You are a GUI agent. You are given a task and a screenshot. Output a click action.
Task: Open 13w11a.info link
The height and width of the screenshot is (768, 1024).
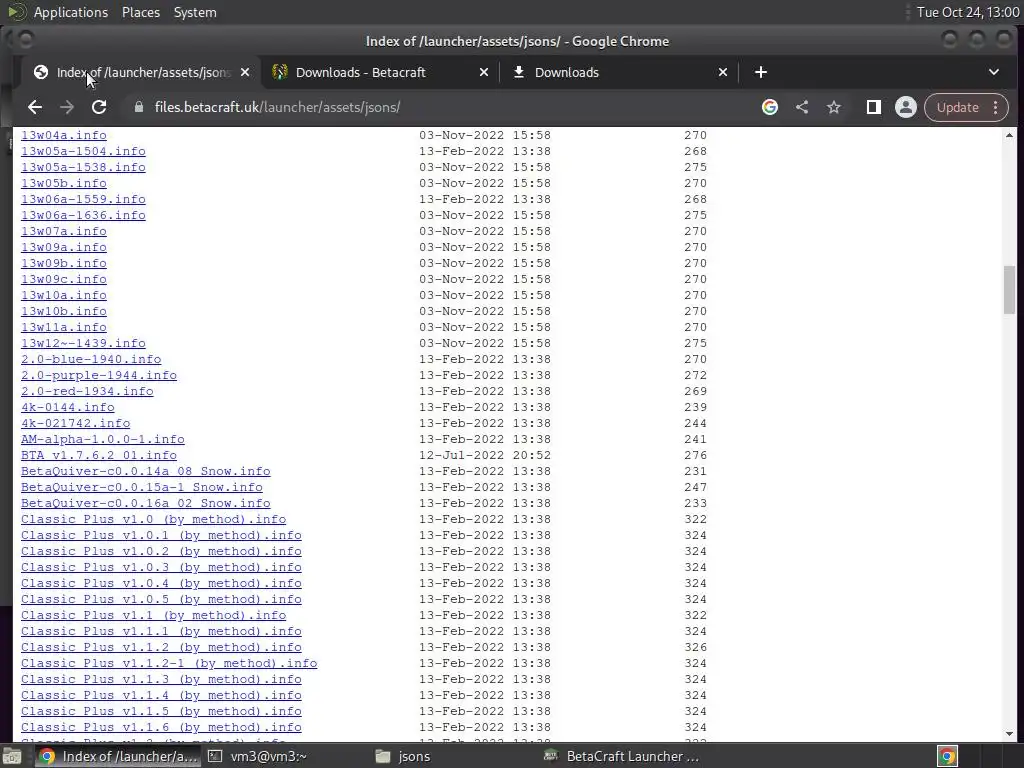pos(63,327)
